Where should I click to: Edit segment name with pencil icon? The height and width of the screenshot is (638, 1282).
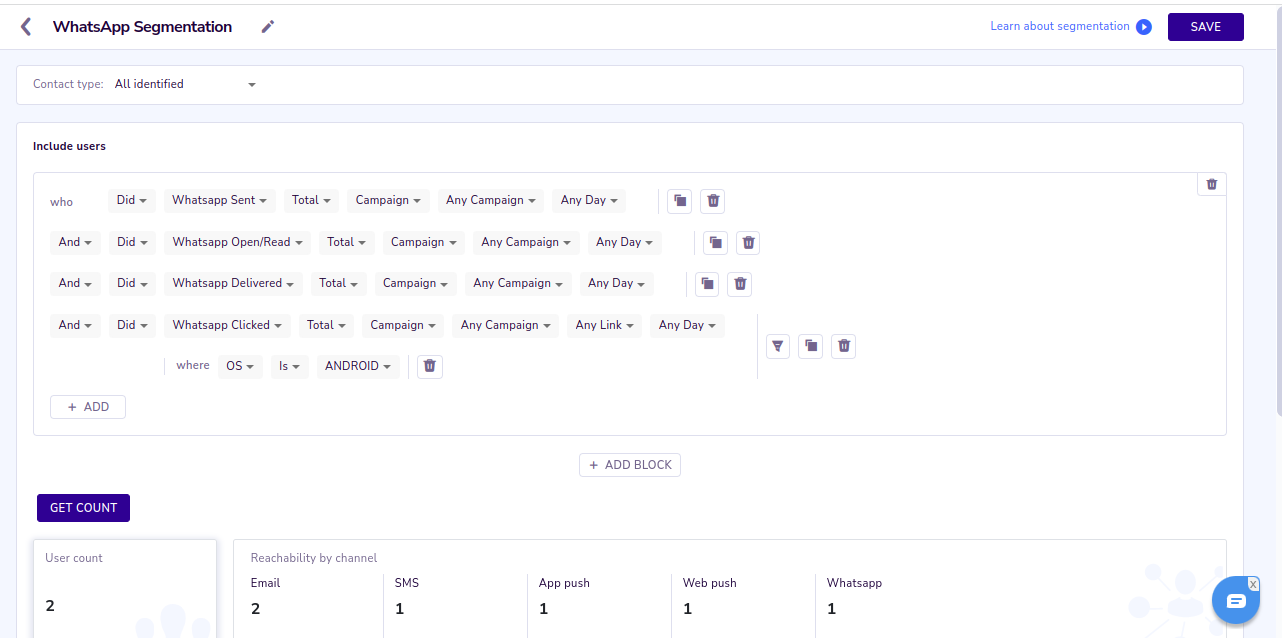(267, 27)
